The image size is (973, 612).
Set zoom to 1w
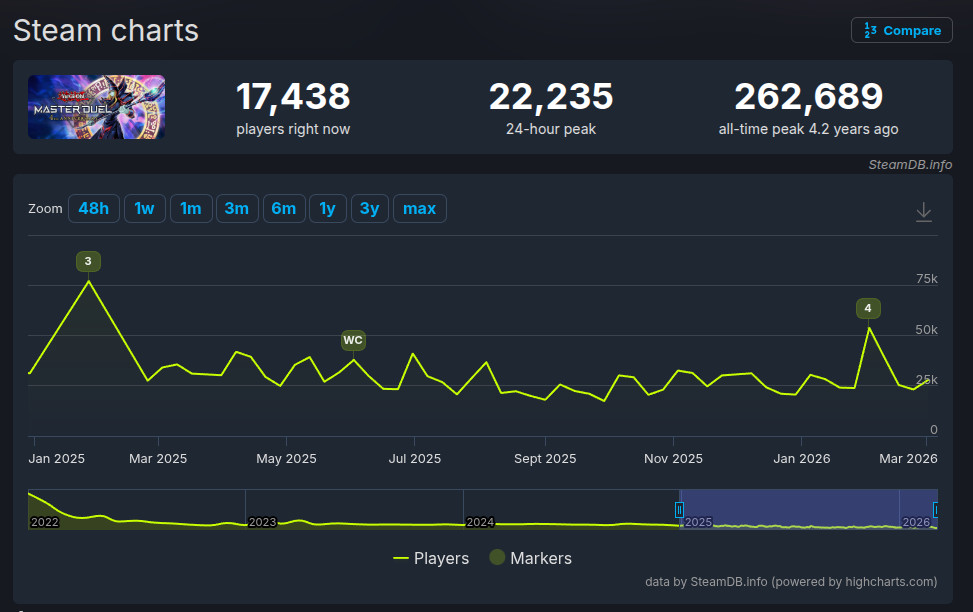click(x=145, y=209)
